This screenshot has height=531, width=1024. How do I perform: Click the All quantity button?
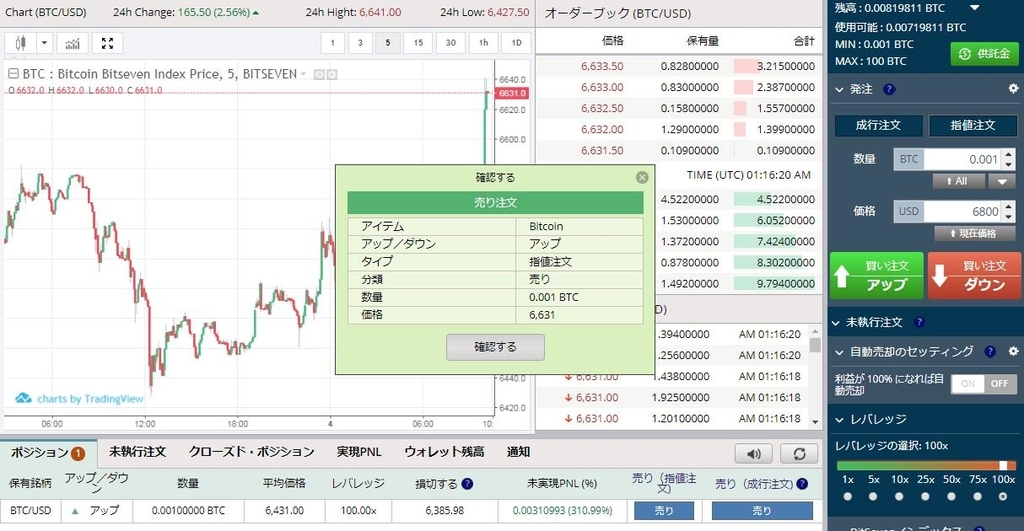tap(958, 181)
